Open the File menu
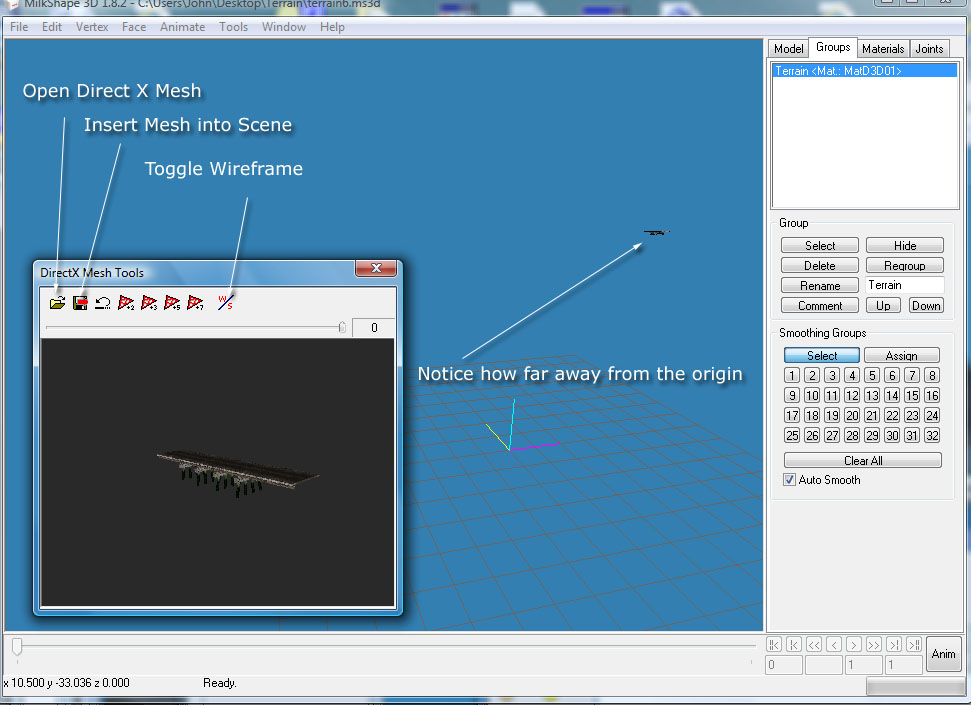The height and width of the screenshot is (705, 971). click(19, 27)
